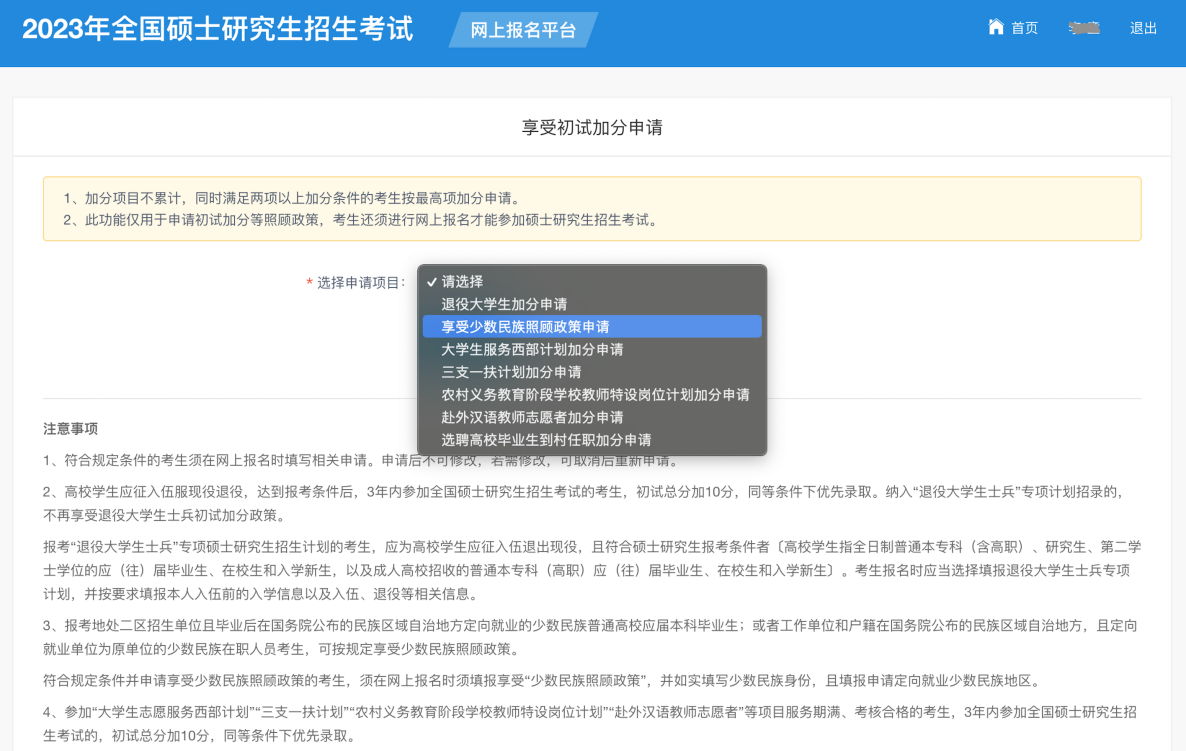Pick 赴外汉语教师志愿者加分申请 option
This screenshot has height=751, width=1186.
pos(532,417)
